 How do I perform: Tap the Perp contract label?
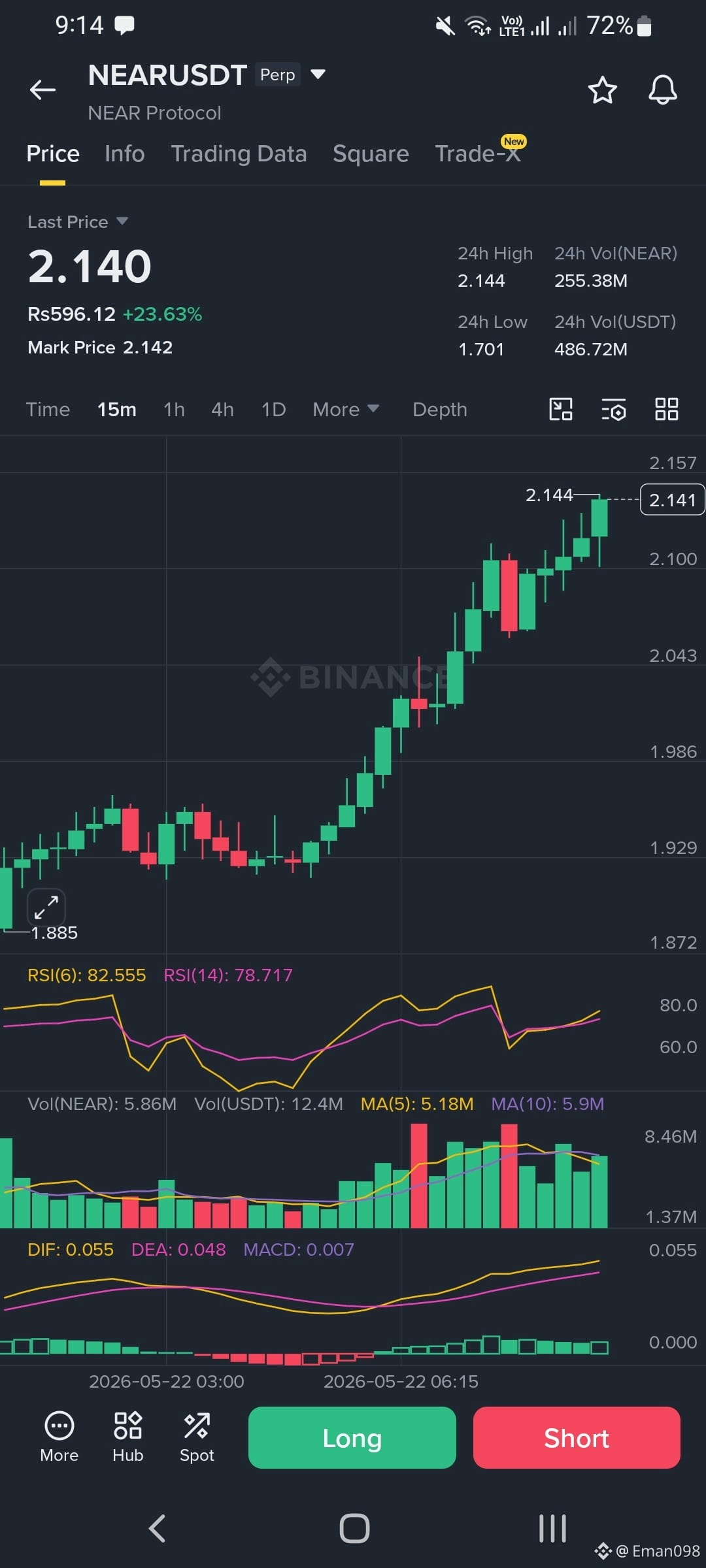278,74
